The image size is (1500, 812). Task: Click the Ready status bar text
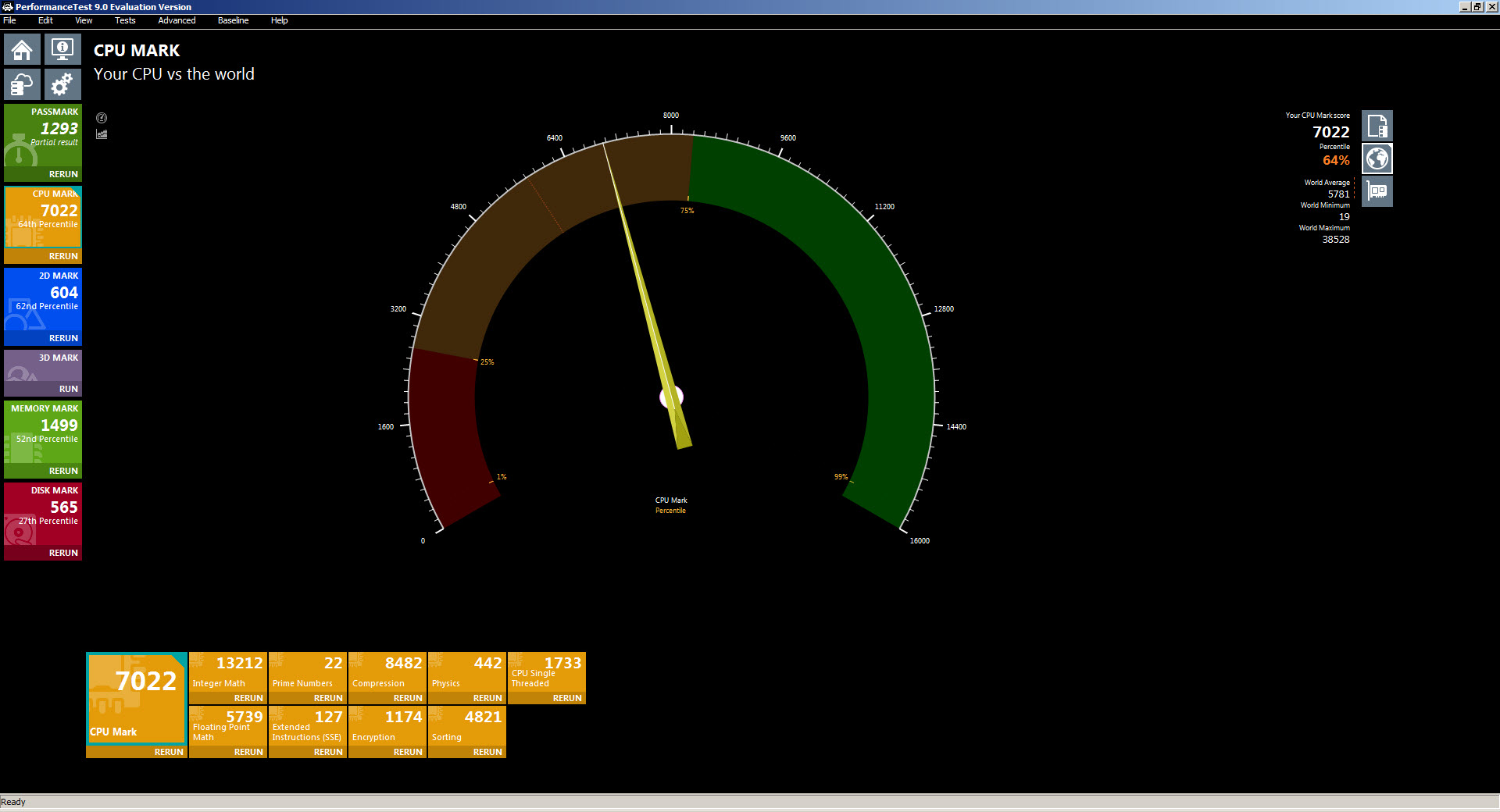point(13,802)
